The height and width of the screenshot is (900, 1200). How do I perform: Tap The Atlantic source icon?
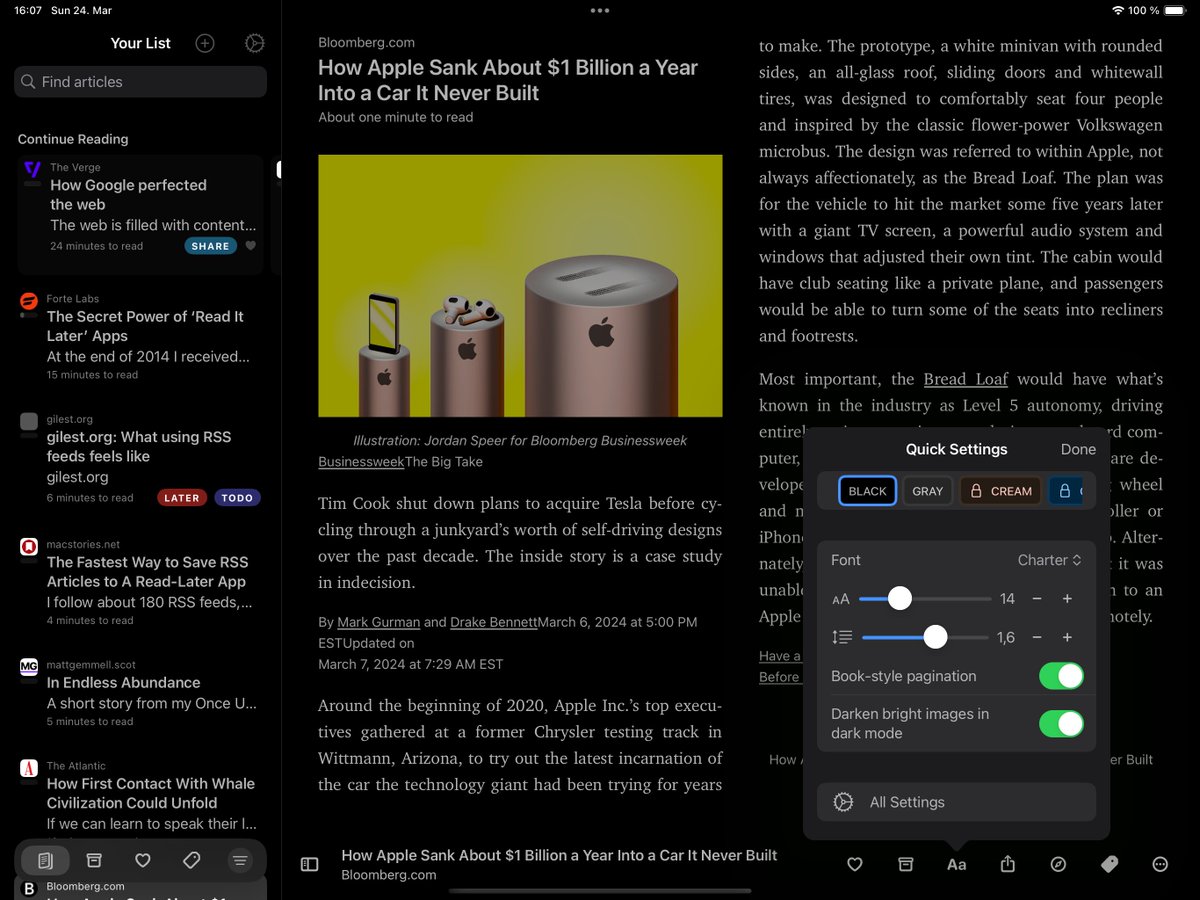point(29,768)
